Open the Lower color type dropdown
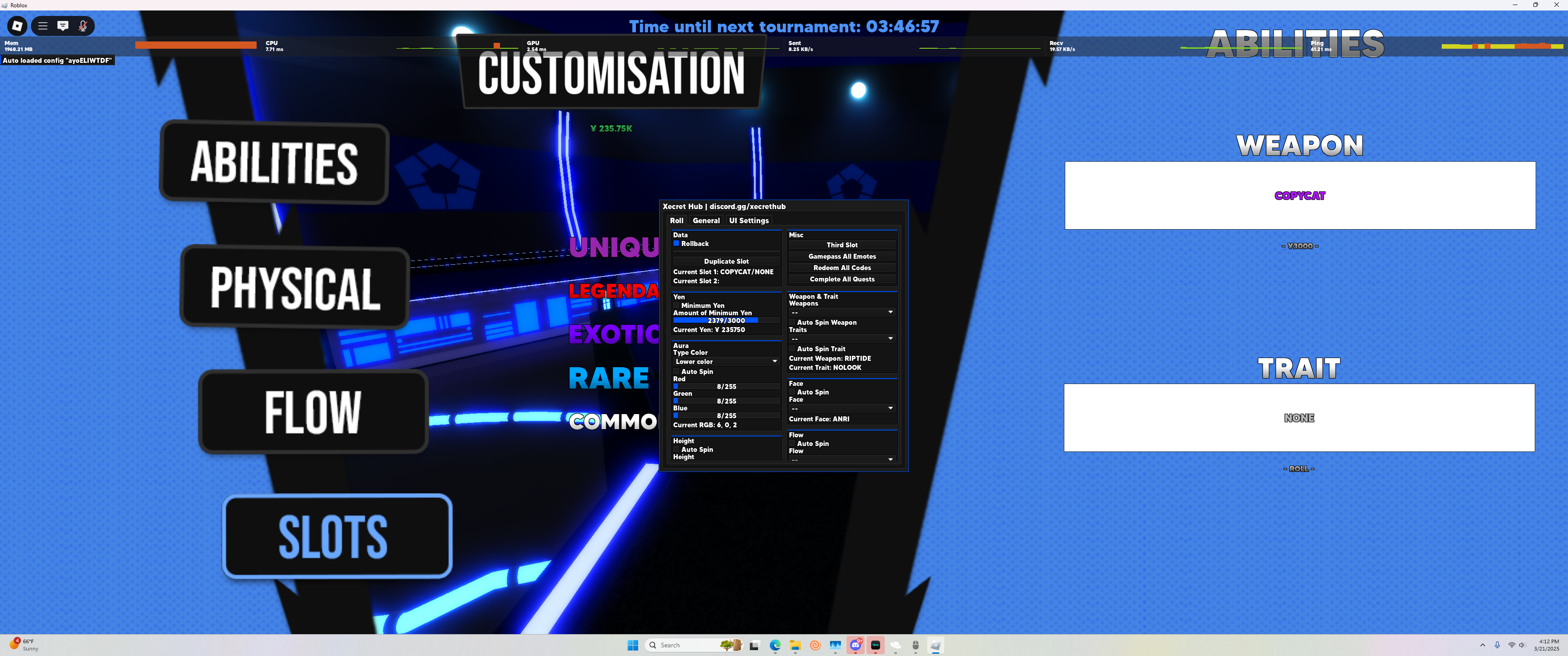1568x656 pixels. click(726, 361)
